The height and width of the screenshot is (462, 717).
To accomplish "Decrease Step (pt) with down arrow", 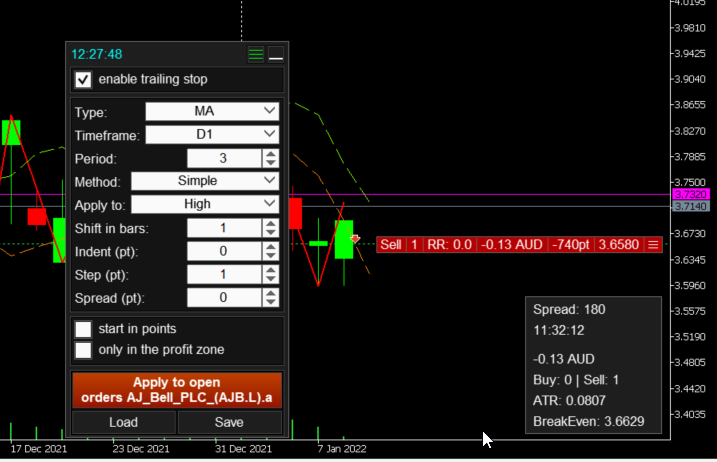I will coord(271,279).
